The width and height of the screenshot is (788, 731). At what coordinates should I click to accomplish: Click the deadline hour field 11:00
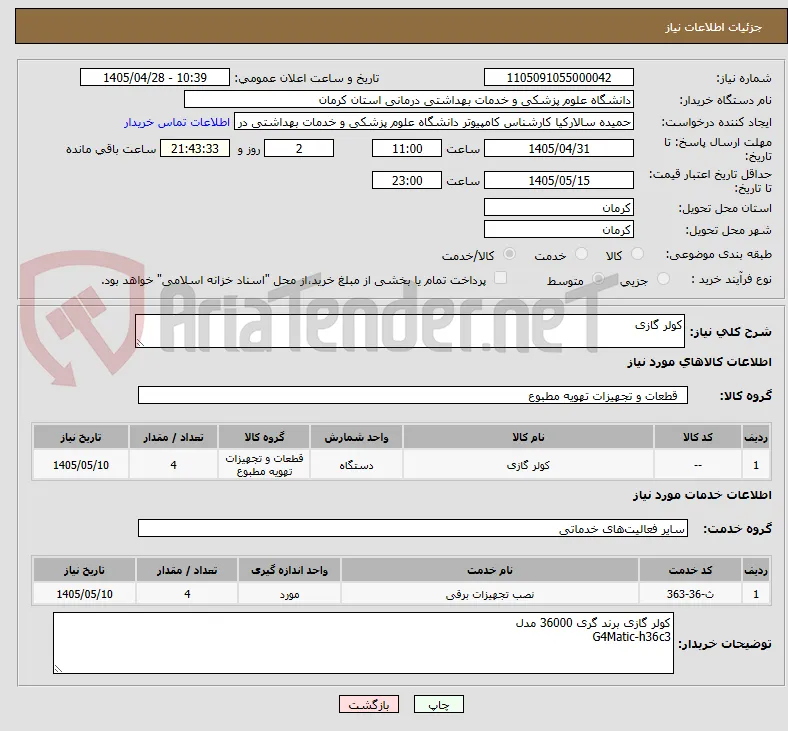tap(407, 149)
